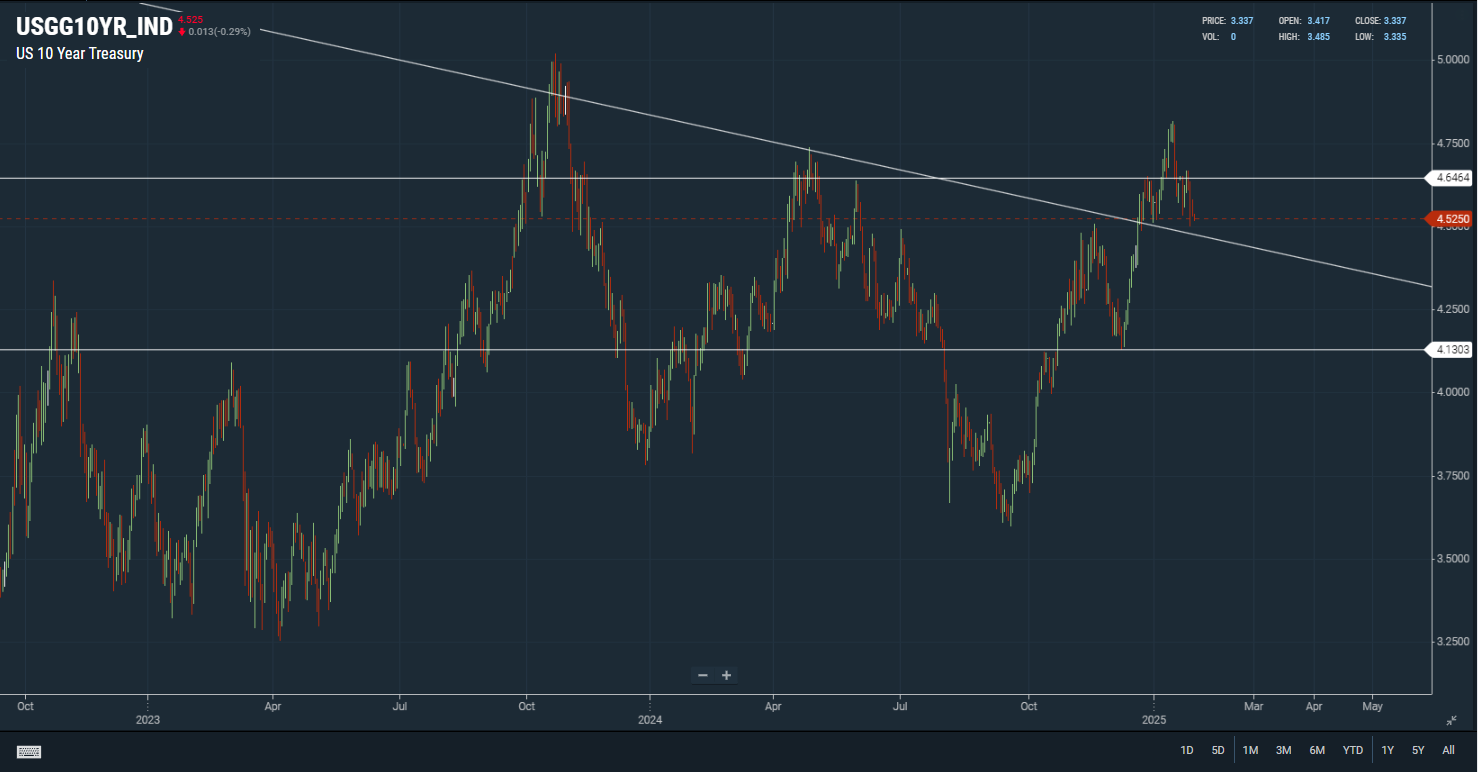This screenshot has height=772, width=1478.
Task: Set the chart to 5Y
Action: (x=1418, y=750)
